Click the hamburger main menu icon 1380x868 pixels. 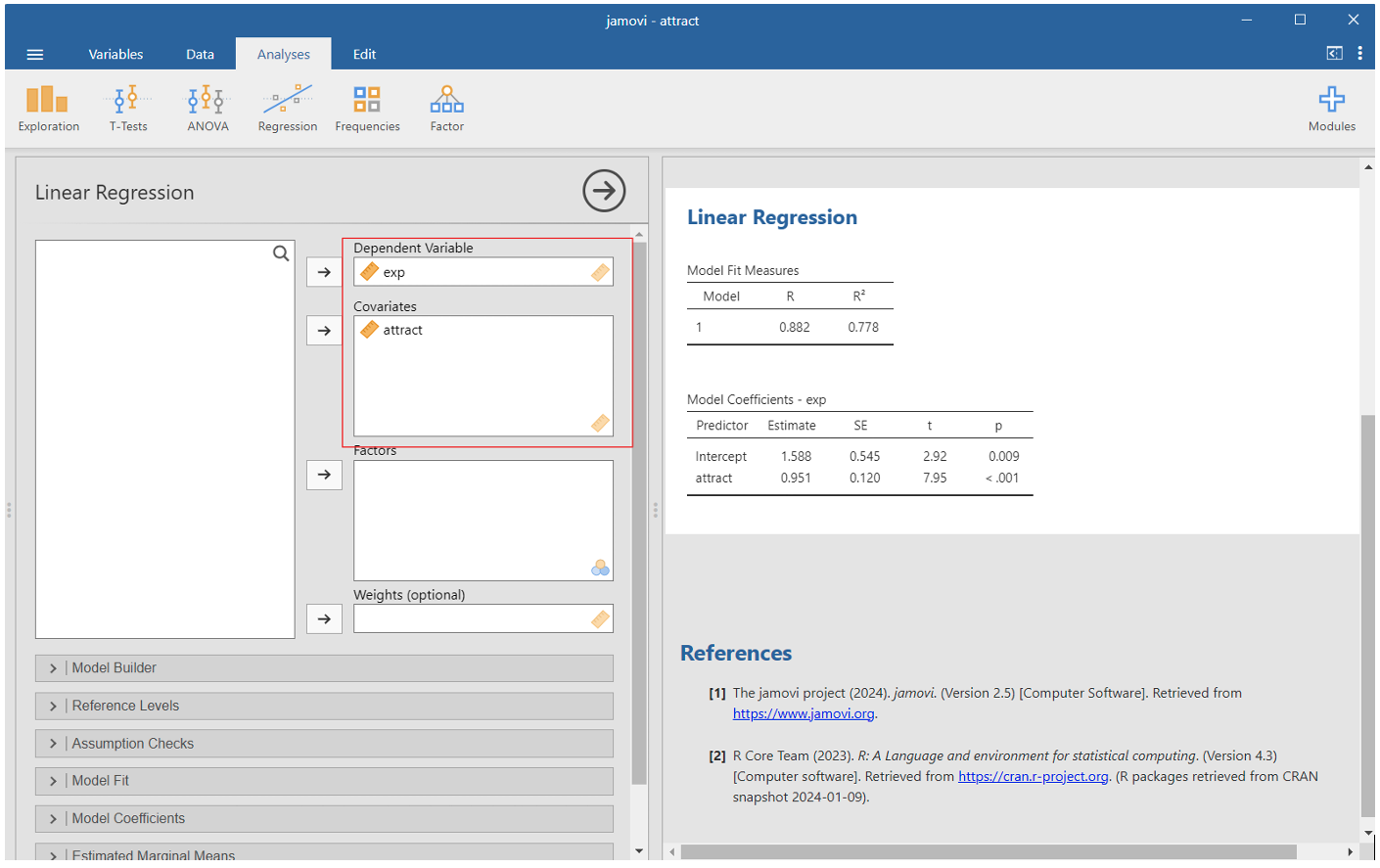[x=35, y=55]
